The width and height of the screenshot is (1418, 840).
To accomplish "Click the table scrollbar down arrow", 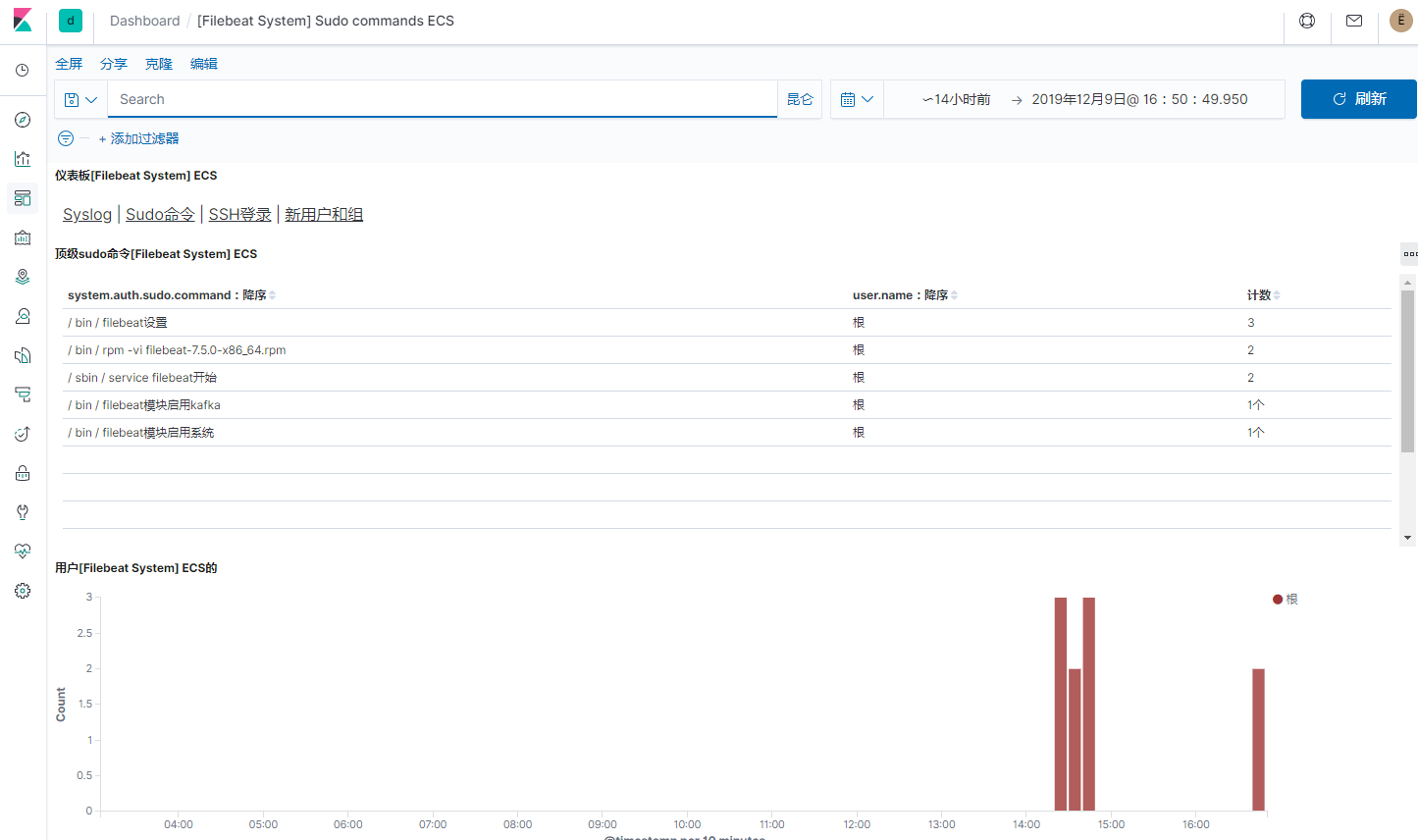I will (1408, 538).
